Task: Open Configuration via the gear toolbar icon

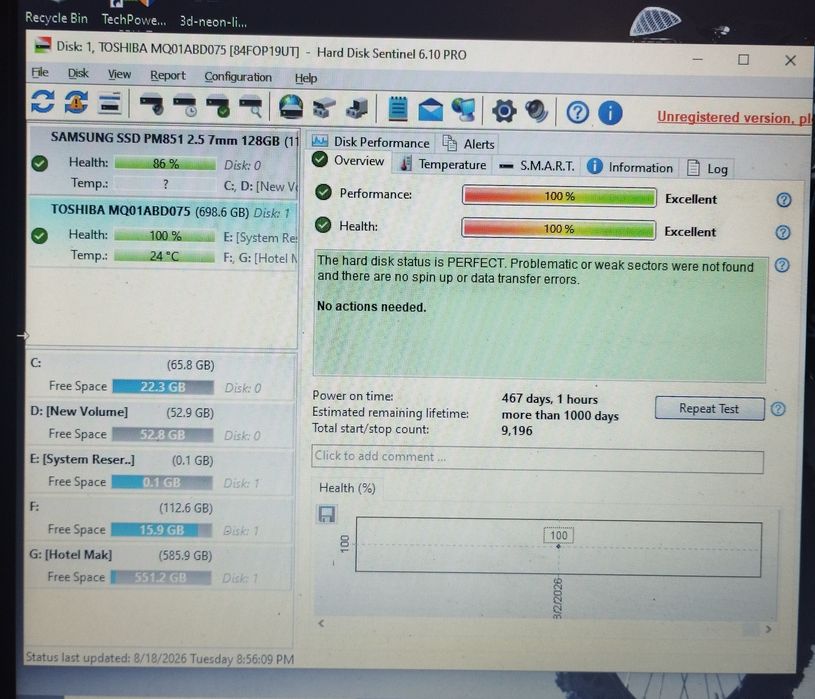Action: point(504,111)
